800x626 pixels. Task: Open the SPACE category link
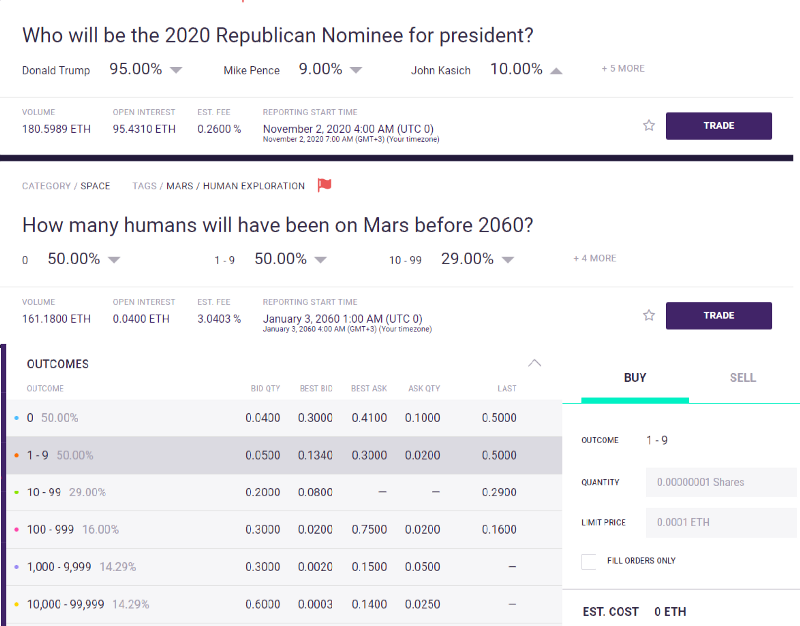pos(95,186)
